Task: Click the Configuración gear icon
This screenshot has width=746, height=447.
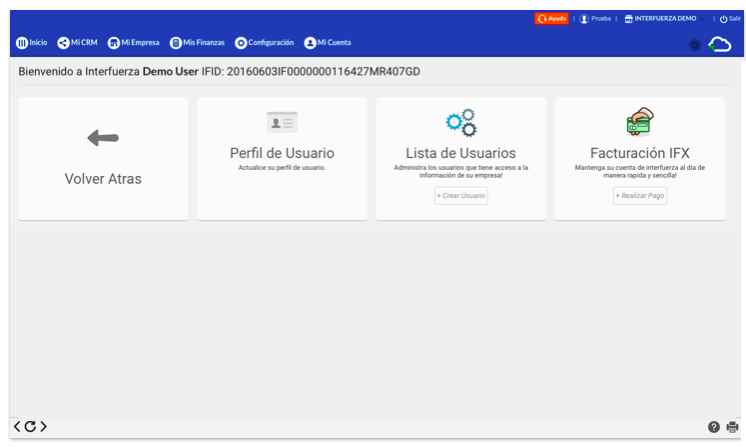Action: [x=241, y=43]
